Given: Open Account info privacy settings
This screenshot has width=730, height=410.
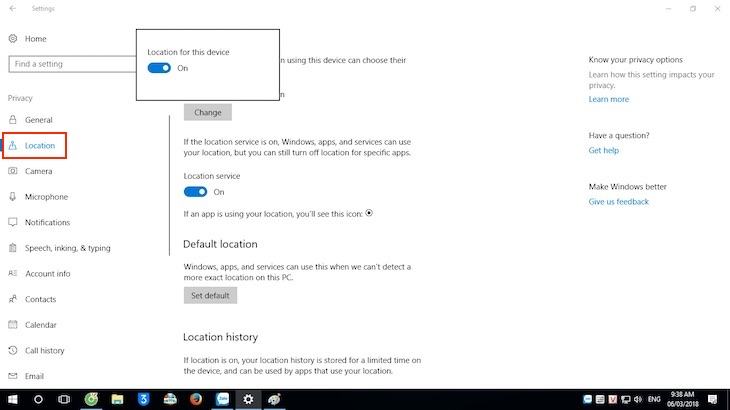Looking at the screenshot, I should pyautogui.click(x=47, y=274).
